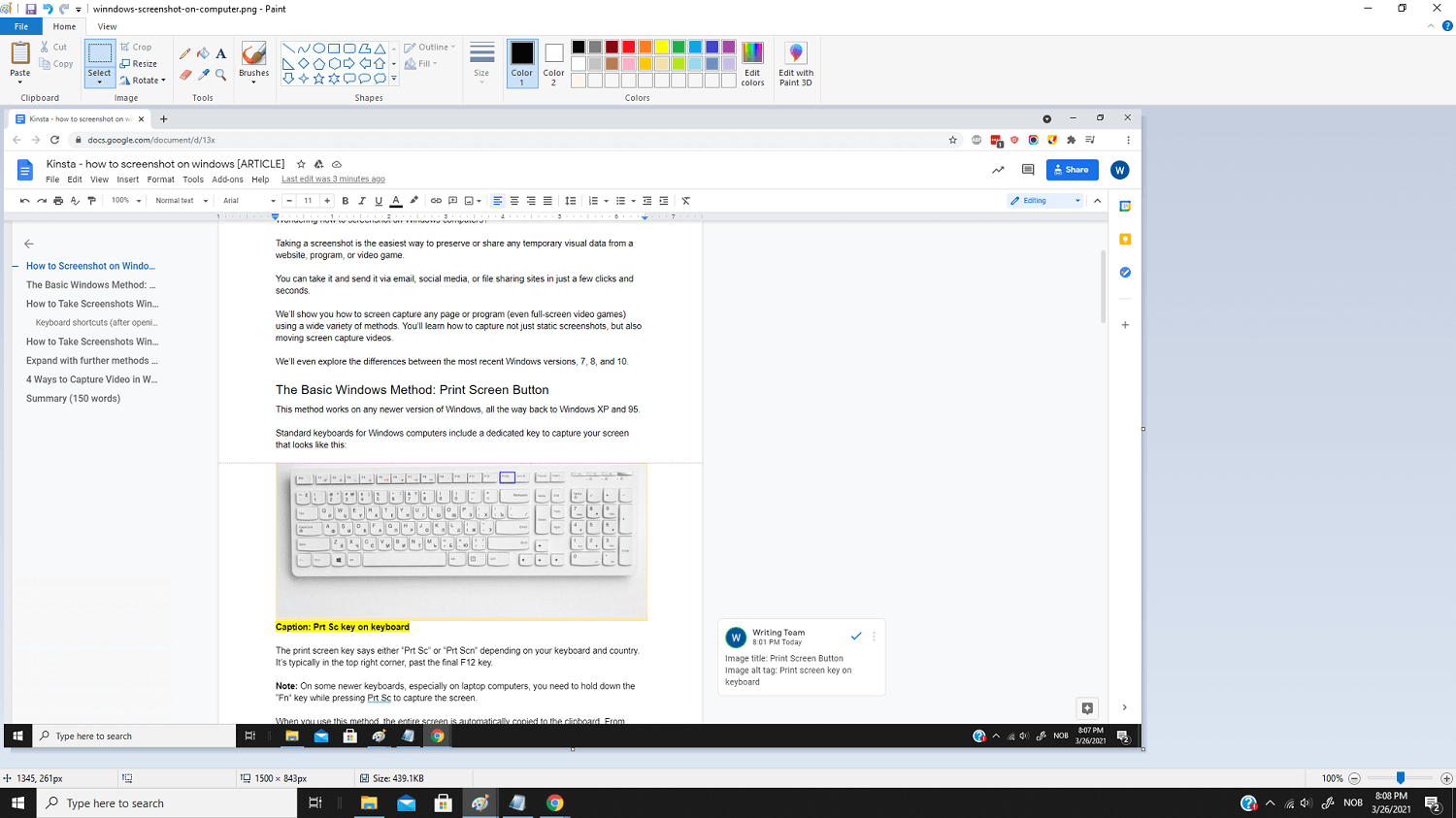
Task: Open the font selector showing Arial
Action: (x=248, y=201)
